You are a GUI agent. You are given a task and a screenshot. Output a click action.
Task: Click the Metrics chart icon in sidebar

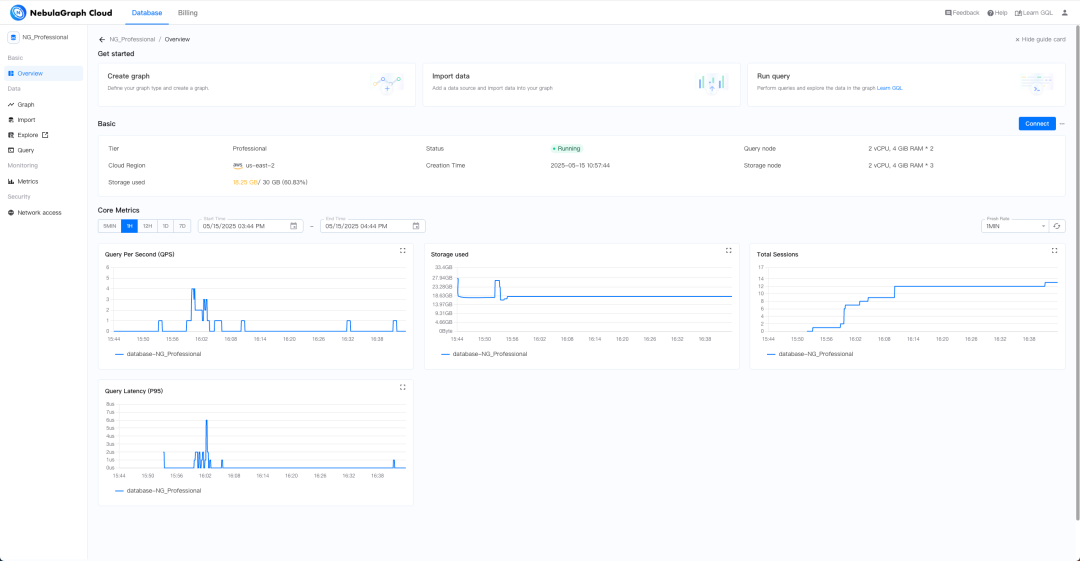coord(11,181)
